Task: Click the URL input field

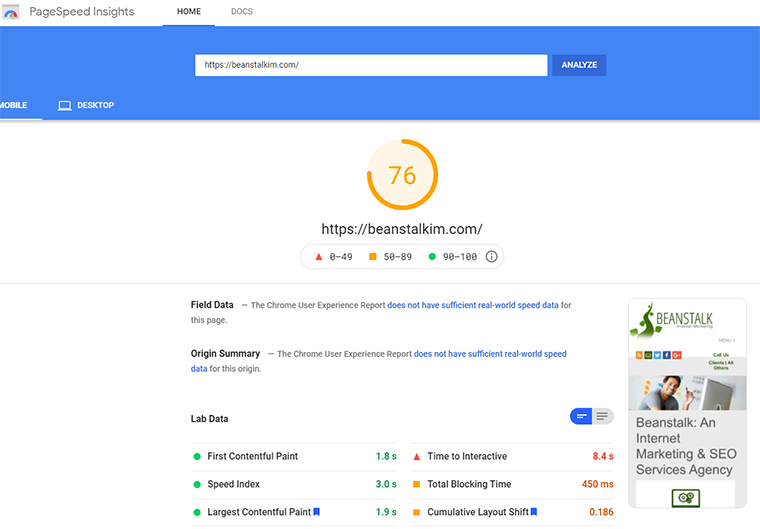Action: pyautogui.click(x=371, y=65)
